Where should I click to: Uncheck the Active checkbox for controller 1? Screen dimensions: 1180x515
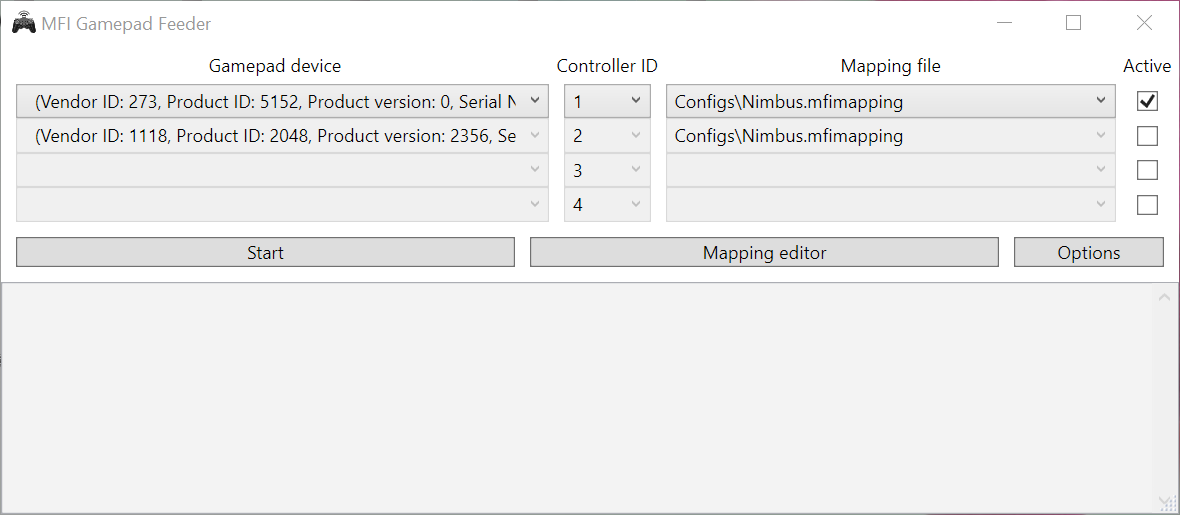click(x=1148, y=101)
